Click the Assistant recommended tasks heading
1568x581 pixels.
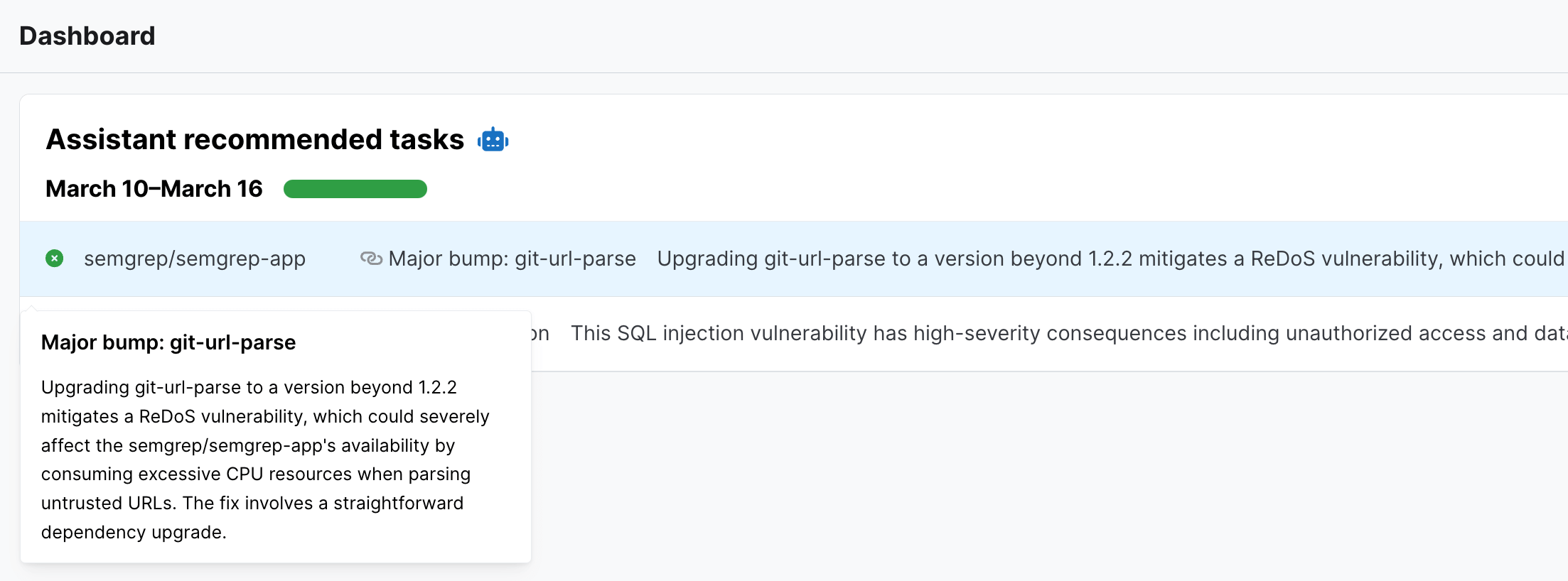coord(254,139)
